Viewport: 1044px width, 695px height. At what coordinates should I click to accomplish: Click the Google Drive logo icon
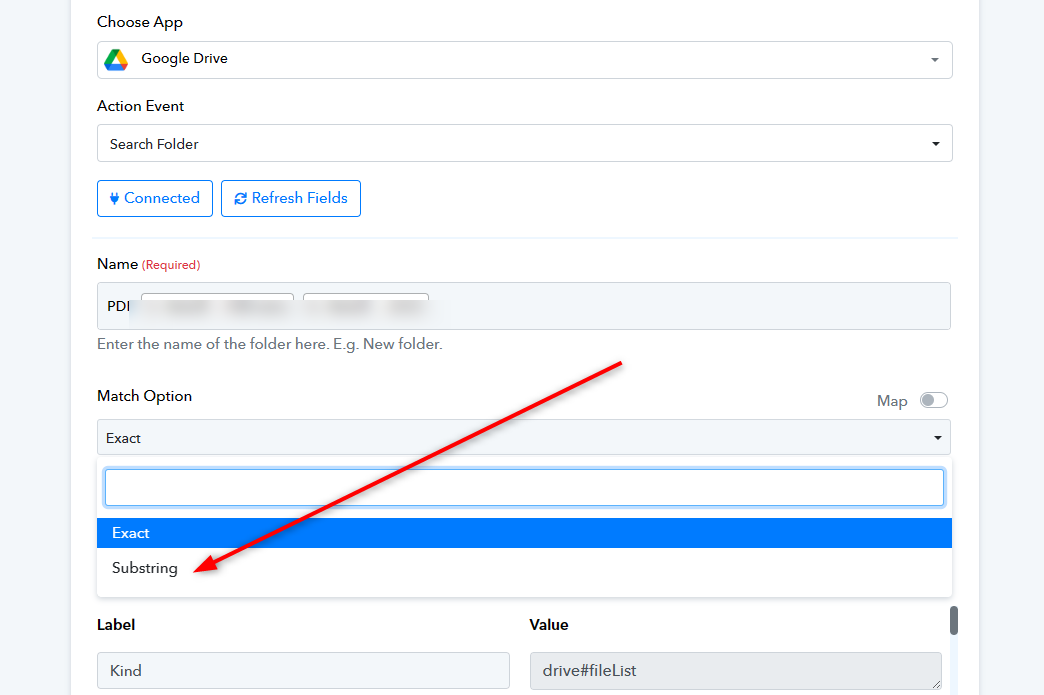[x=116, y=60]
